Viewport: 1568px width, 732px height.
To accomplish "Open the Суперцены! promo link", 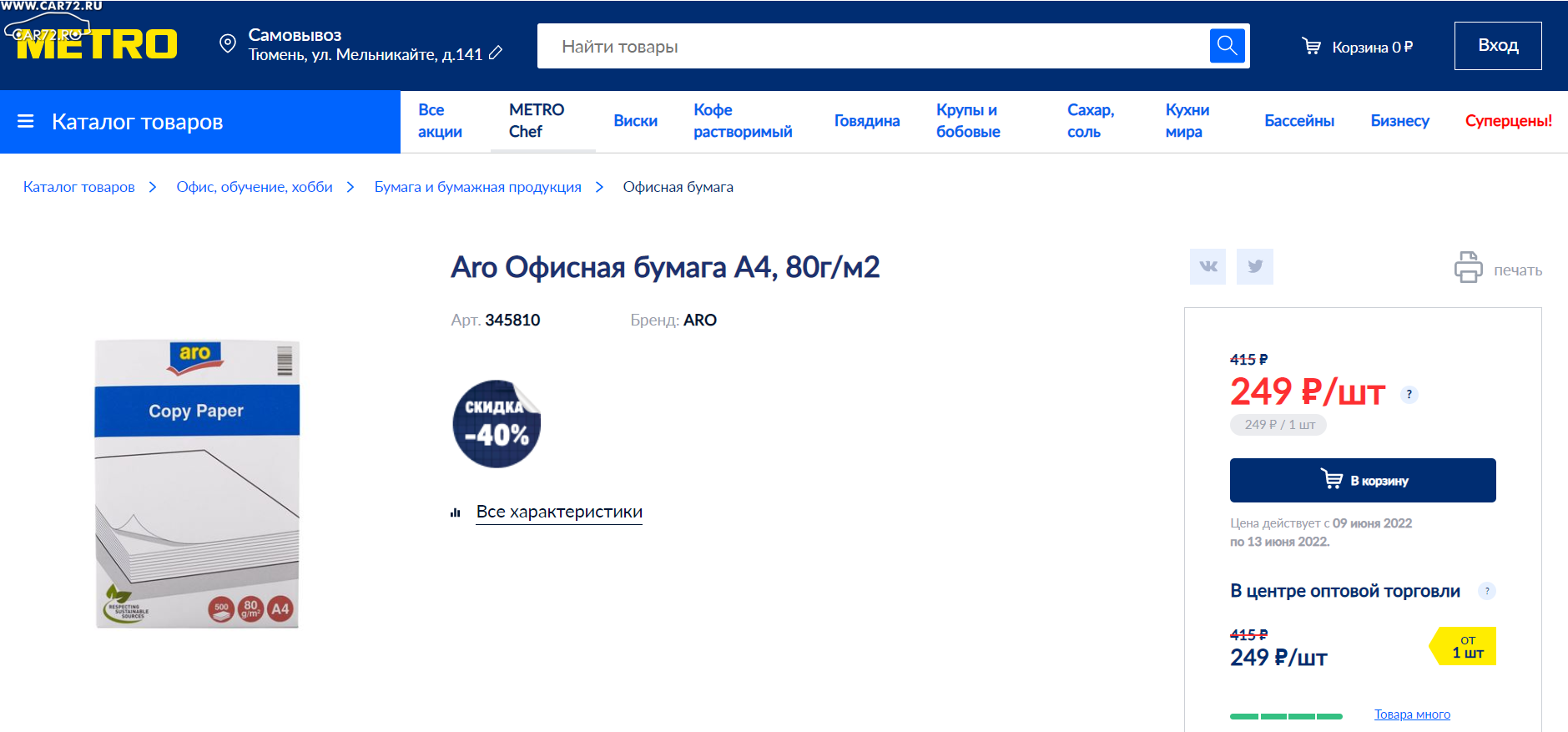I will click(x=1509, y=121).
